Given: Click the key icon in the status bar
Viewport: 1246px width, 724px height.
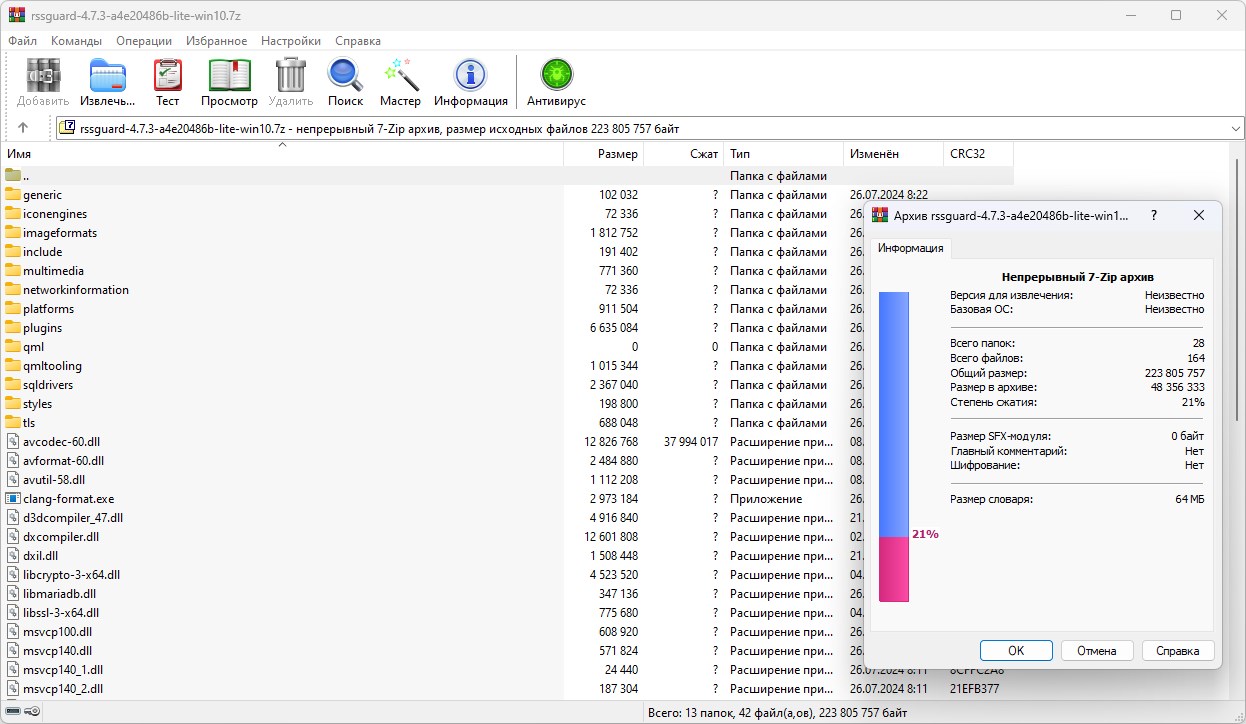Looking at the screenshot, I should click(x=32, y=712).
